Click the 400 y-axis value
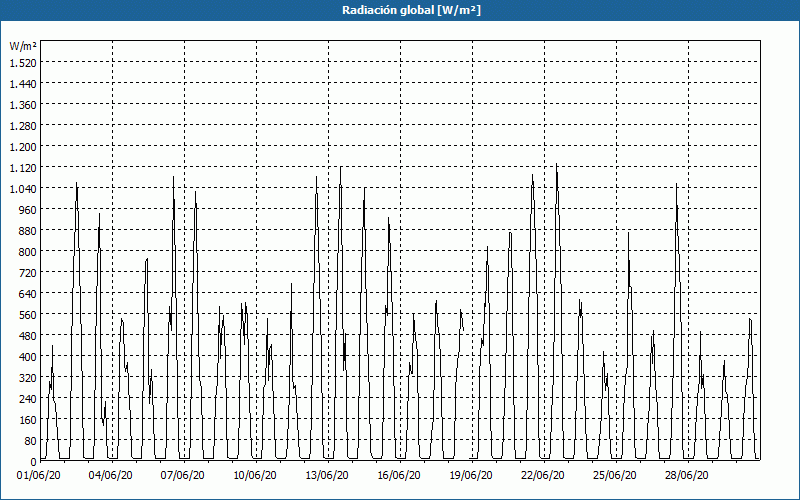This screenshot has height=500, width=800. (x=29, y=357)
